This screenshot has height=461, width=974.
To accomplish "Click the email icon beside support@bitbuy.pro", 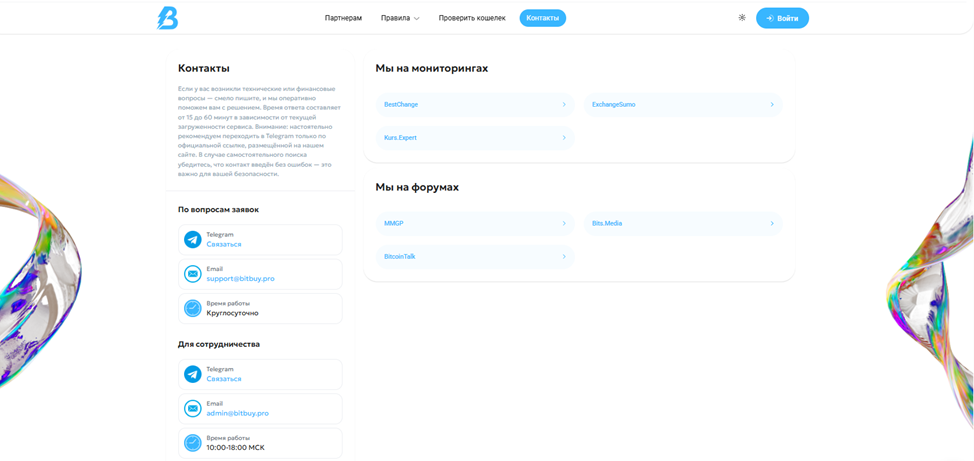I will (x=193, y=274).
